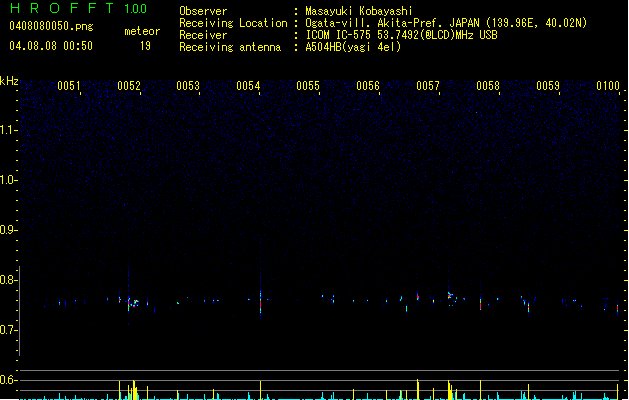
Task: Click the yellow intensity peak below 0054
Action: (260, 390)
